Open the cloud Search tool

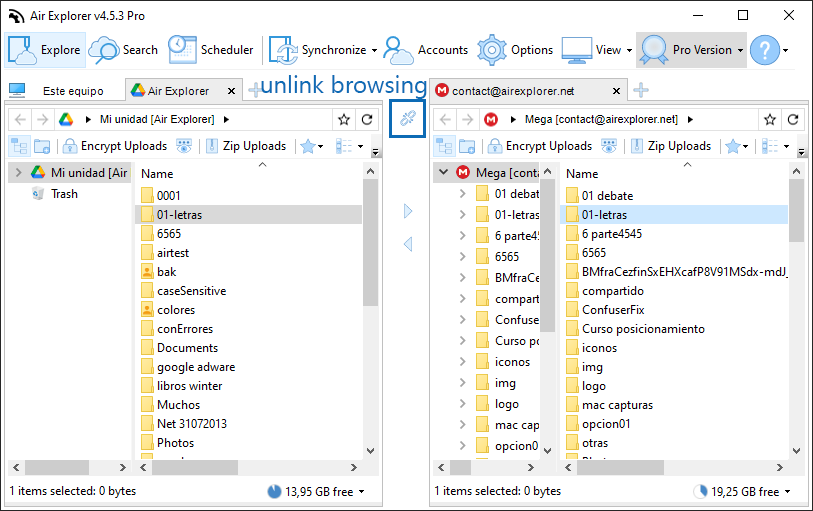tap(123, 50)
